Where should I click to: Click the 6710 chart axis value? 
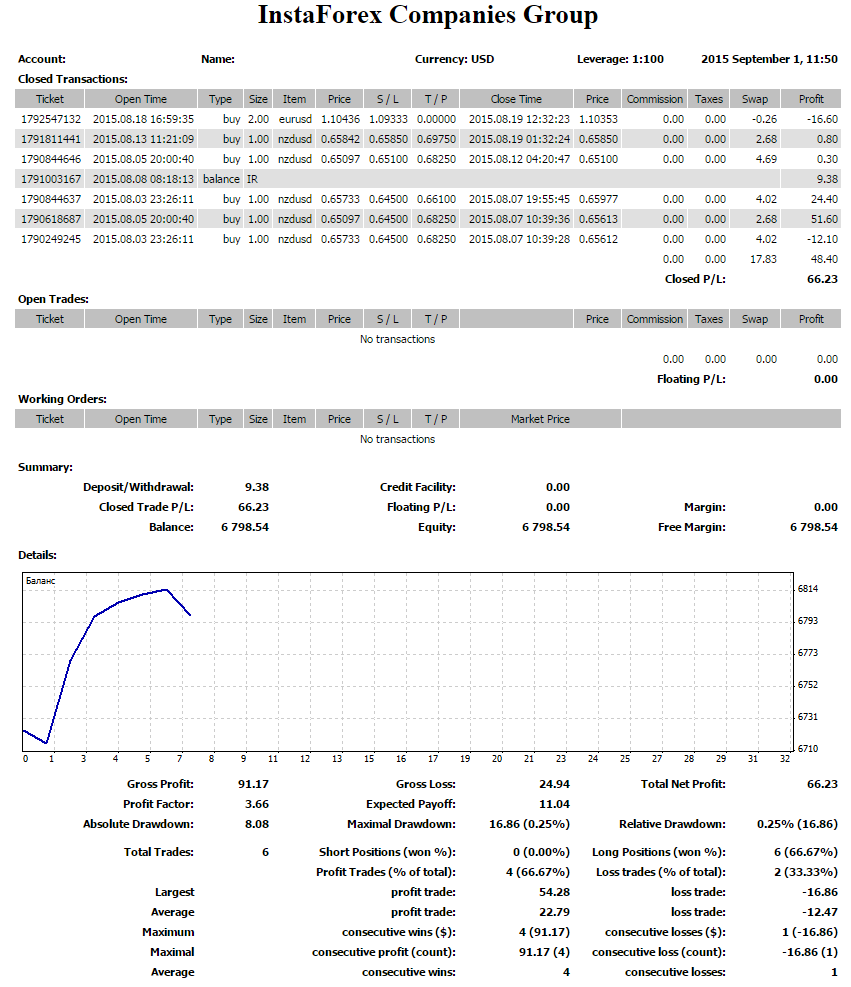pos(808,749)
